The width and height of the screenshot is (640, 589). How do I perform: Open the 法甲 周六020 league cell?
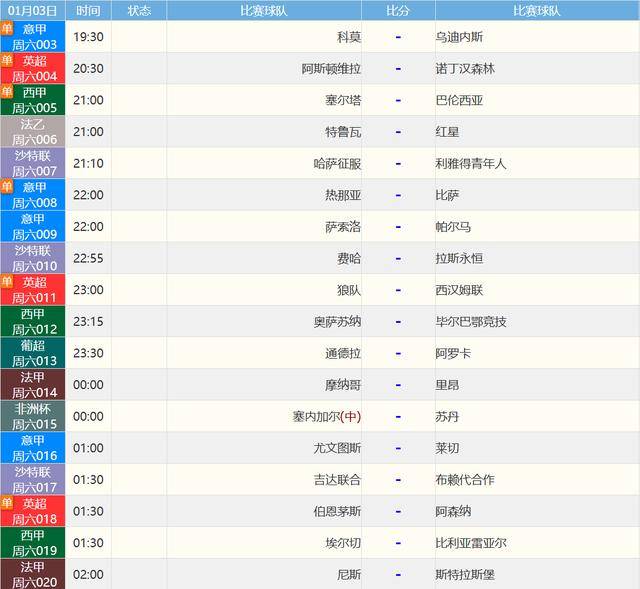[x=33, y=574]
